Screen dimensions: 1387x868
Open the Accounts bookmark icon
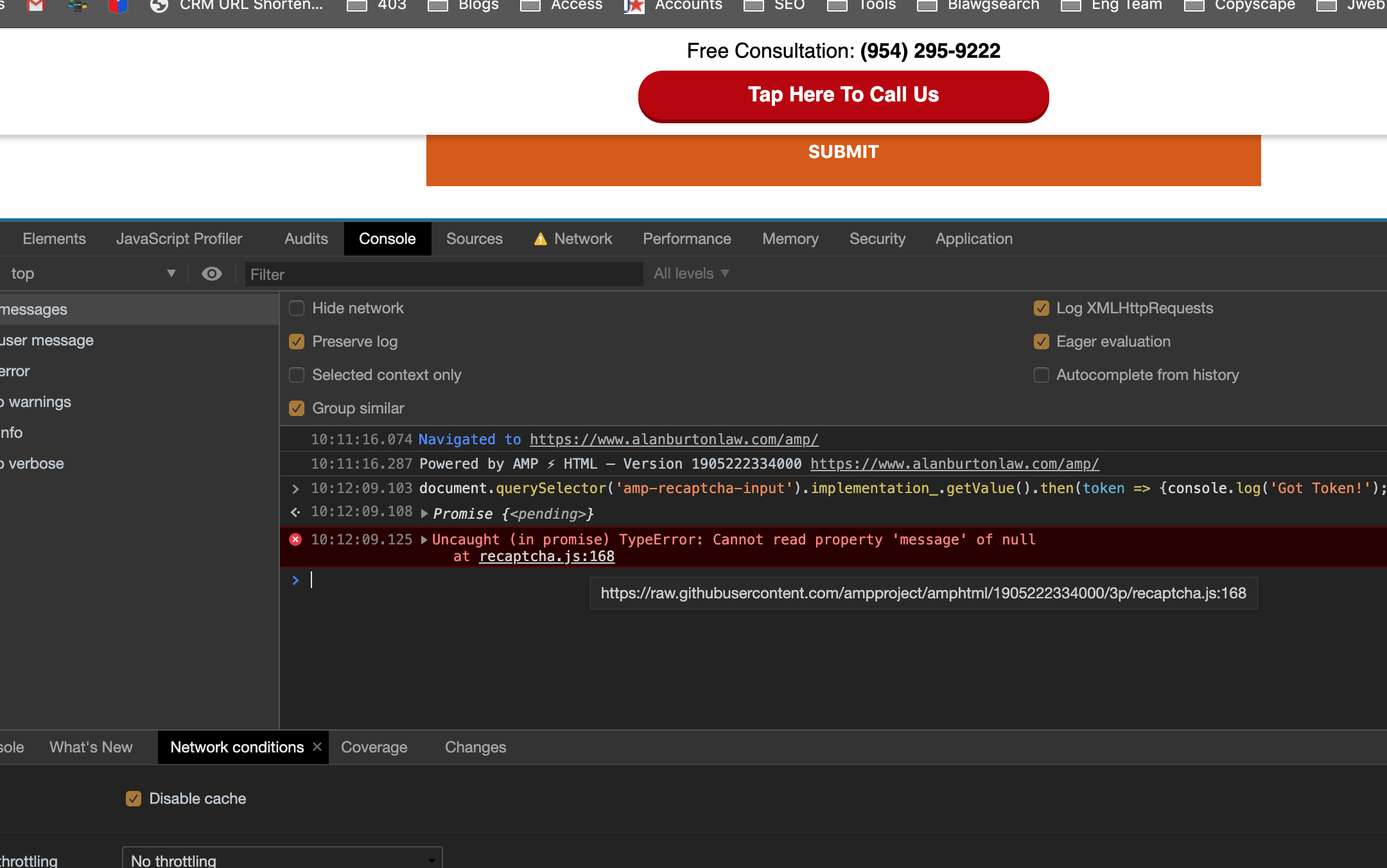point(634,6)
